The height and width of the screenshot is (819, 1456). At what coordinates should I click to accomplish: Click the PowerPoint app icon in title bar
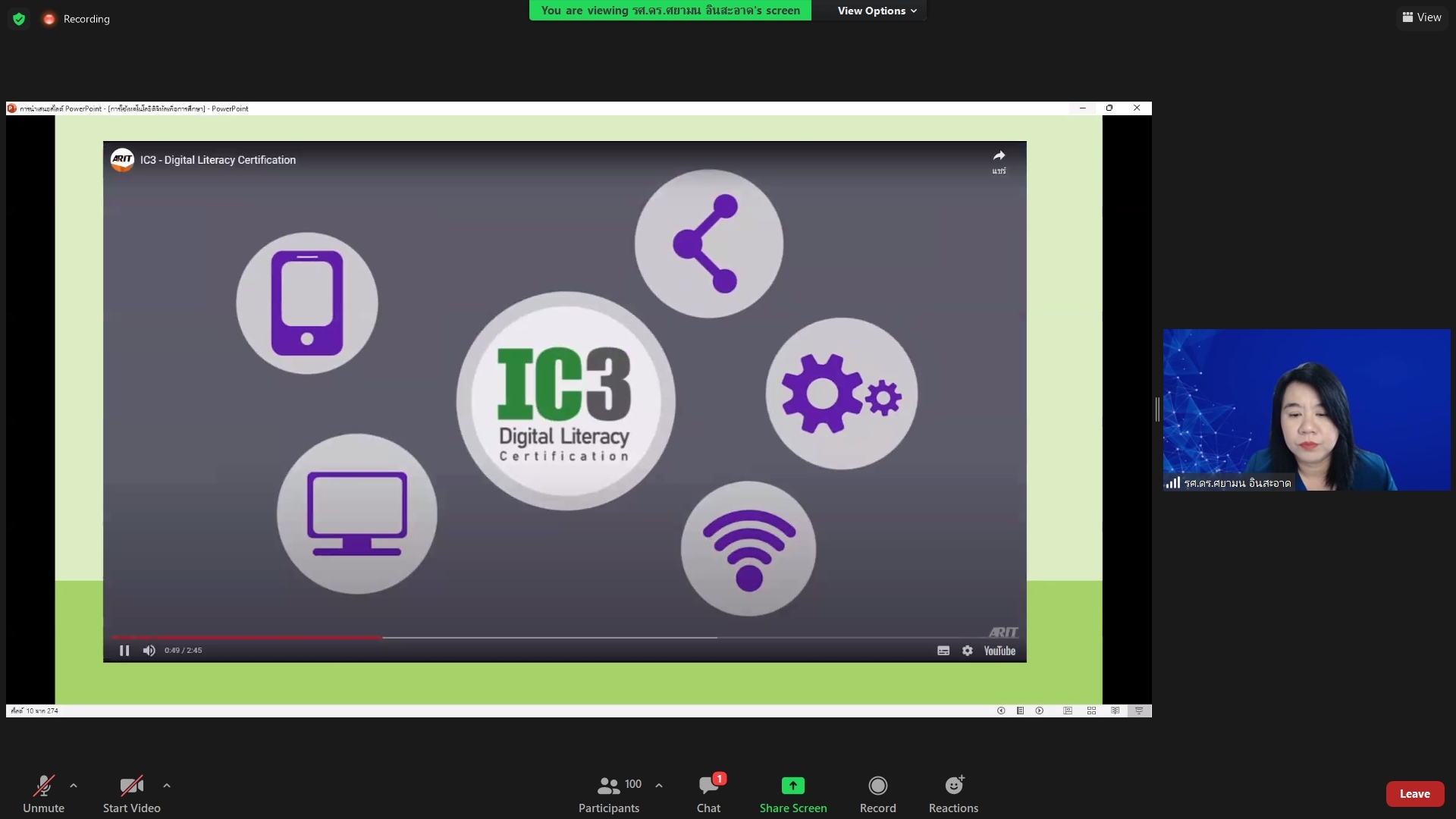point(12,108)
